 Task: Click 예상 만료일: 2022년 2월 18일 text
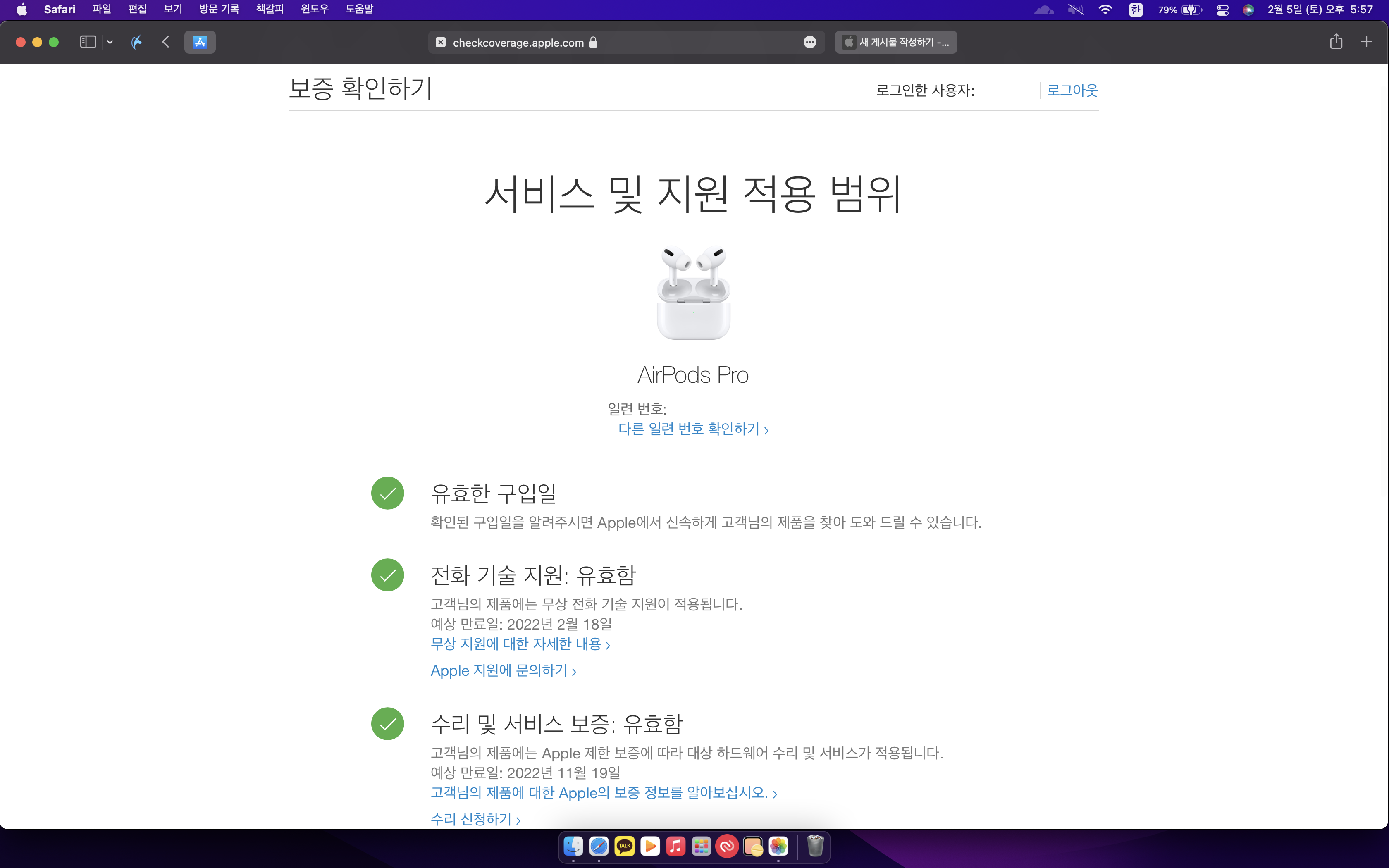(521, 624)
